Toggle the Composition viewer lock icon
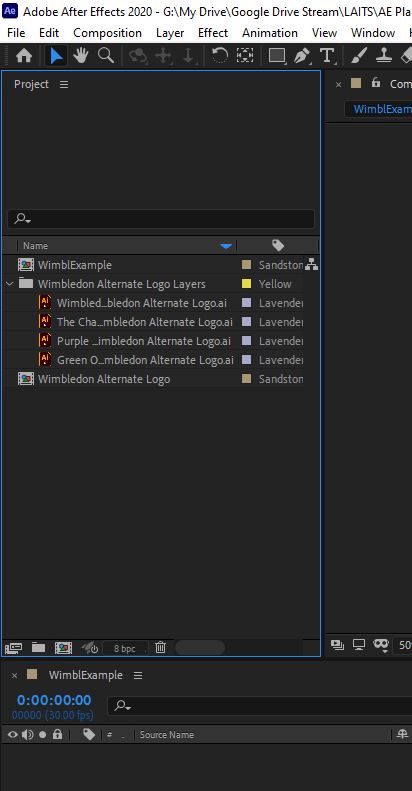The height and width of the screenshot is (791, 412). [376, 83]
